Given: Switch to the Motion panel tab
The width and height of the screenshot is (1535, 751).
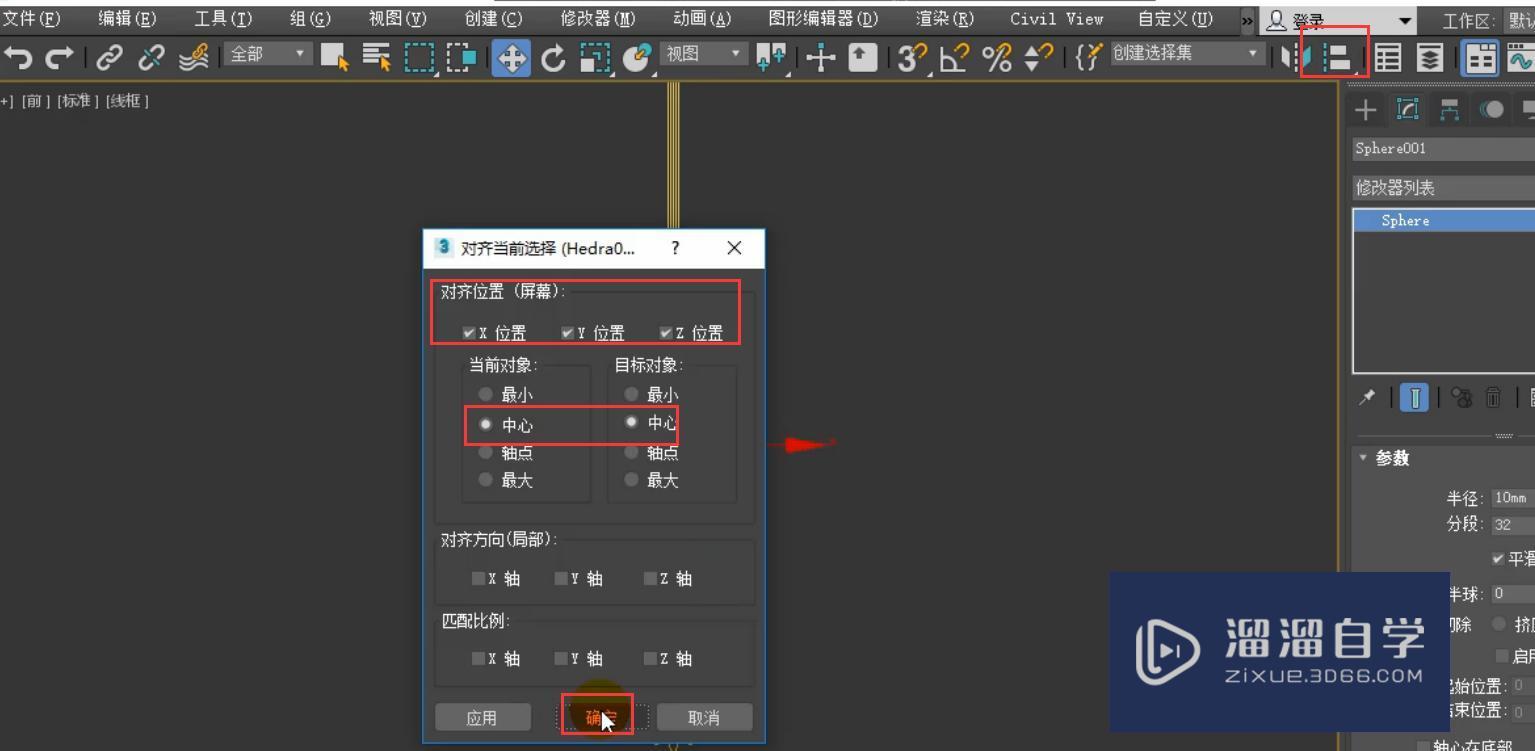Looking at the screenshot, I should pyautogui.click(x=1491, y=110).
